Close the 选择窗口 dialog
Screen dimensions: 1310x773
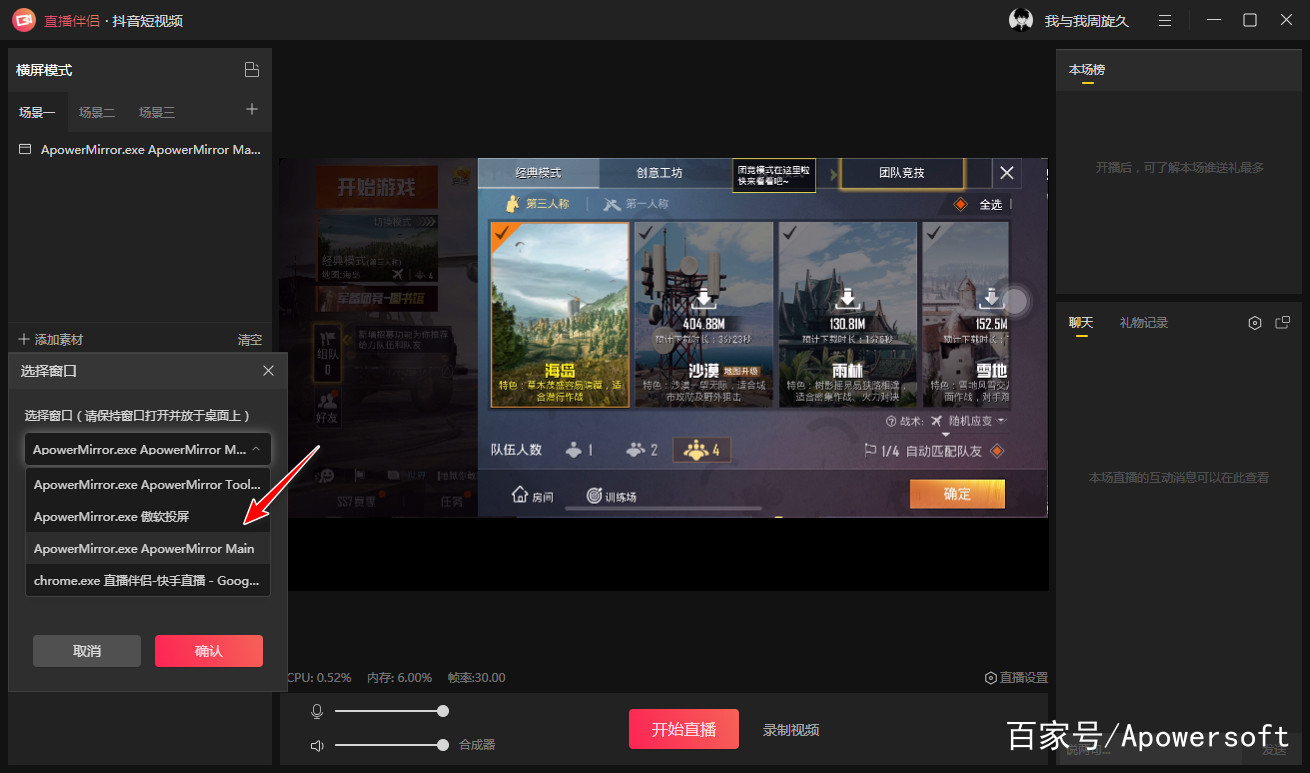pos(268,371)
